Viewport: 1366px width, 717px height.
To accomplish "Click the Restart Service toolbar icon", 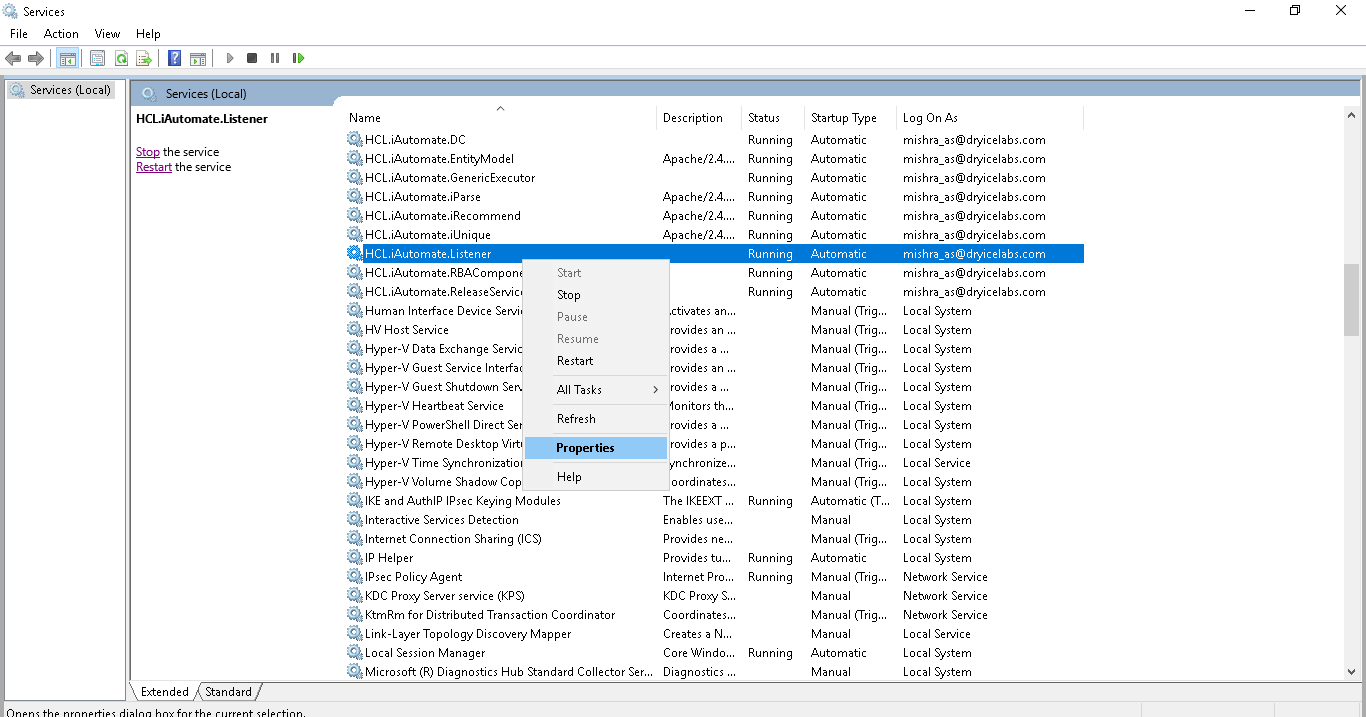I will pyautogui.click(x=298, y=59).
